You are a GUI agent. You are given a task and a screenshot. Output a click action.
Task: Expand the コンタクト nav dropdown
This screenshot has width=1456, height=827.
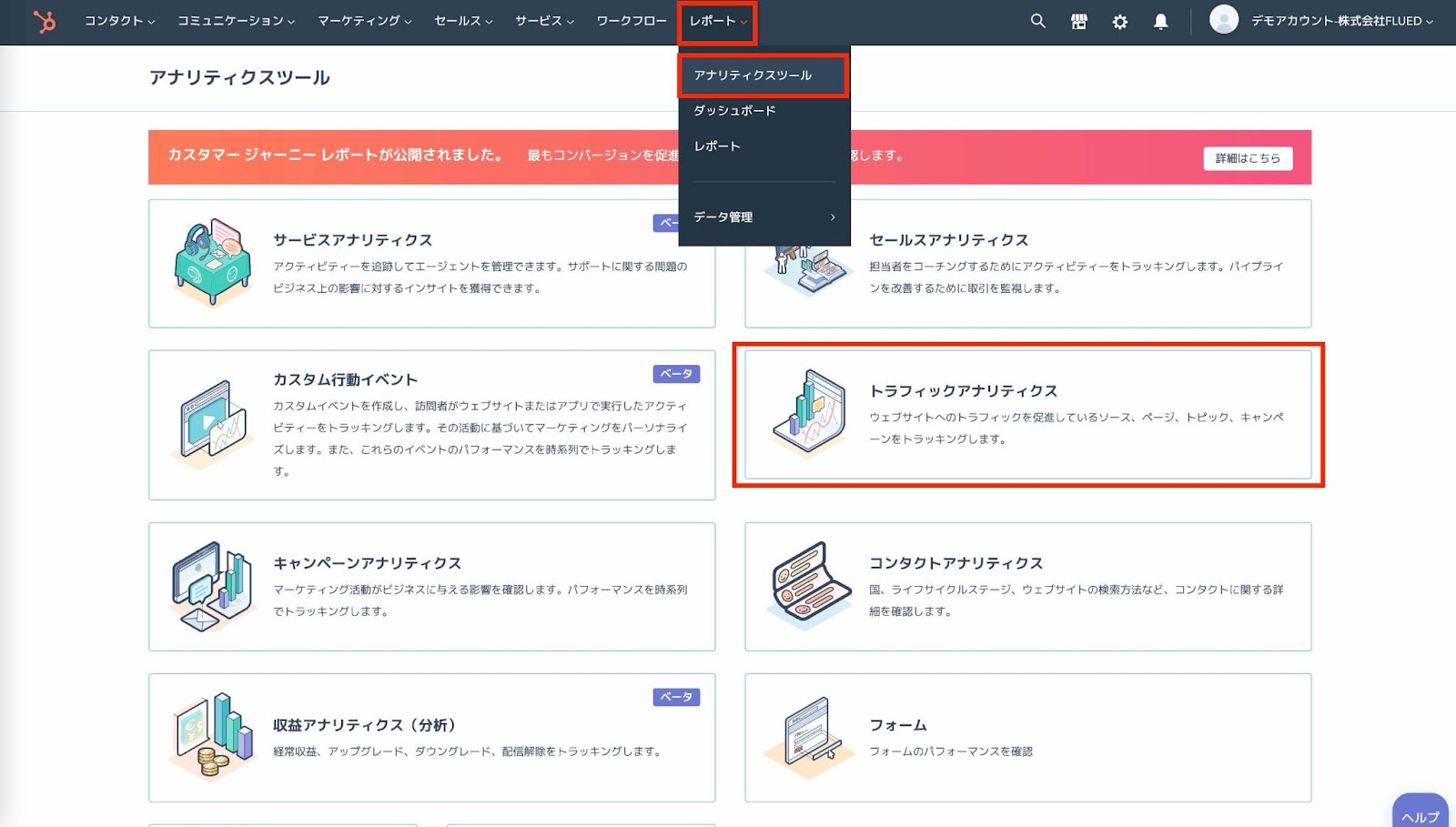point(119,21)
